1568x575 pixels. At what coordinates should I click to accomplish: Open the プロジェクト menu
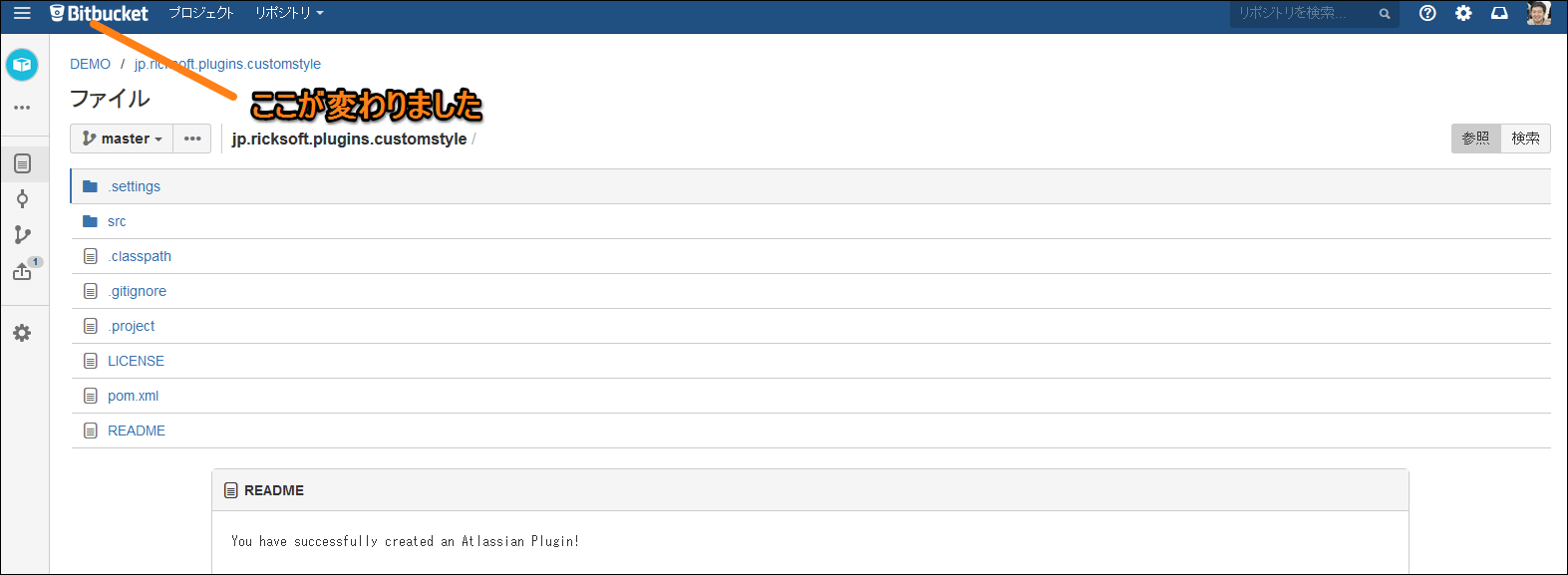point(200,13)
